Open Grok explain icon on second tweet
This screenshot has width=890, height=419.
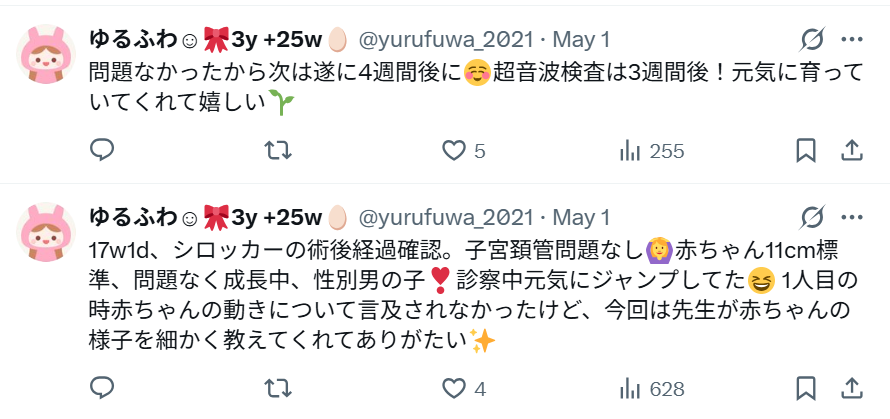[813, 217]
